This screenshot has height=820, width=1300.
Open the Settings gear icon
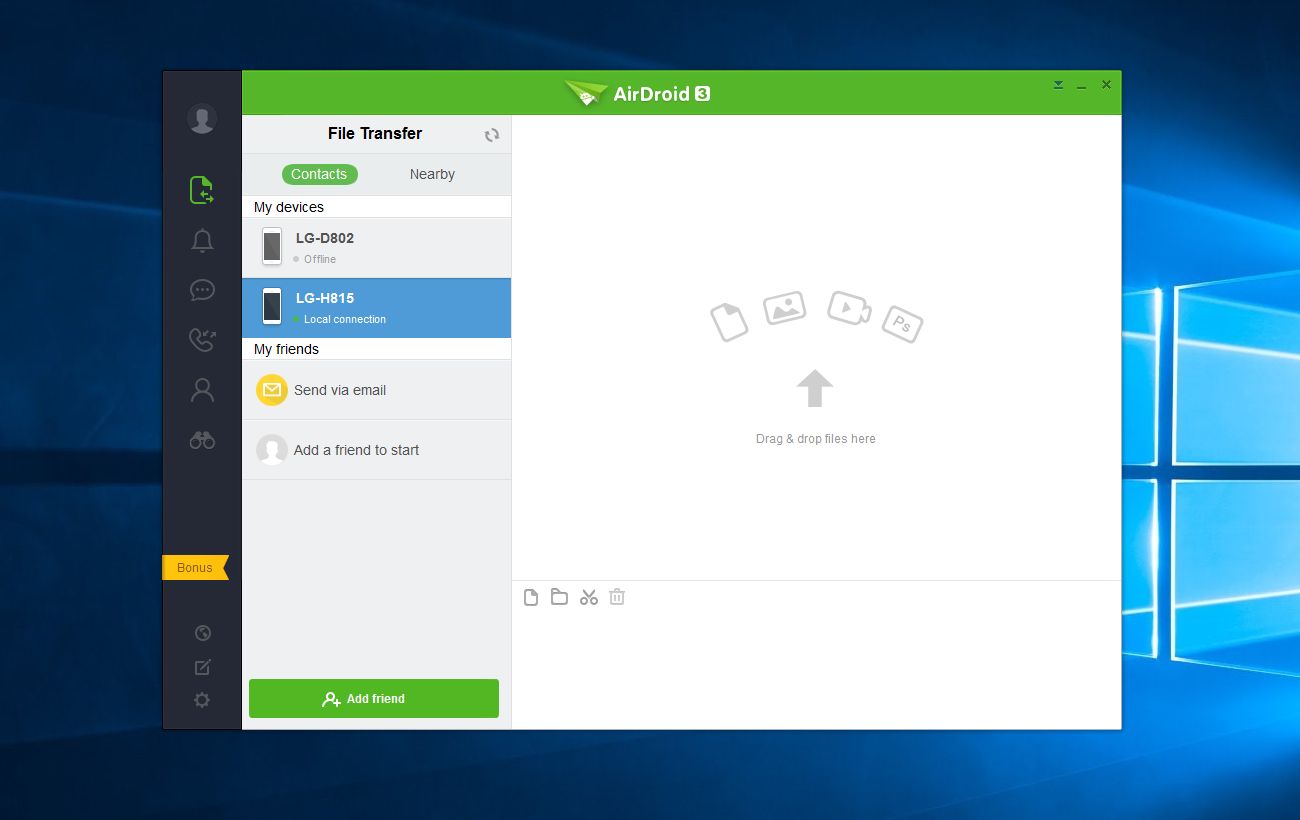coord(202,700)
